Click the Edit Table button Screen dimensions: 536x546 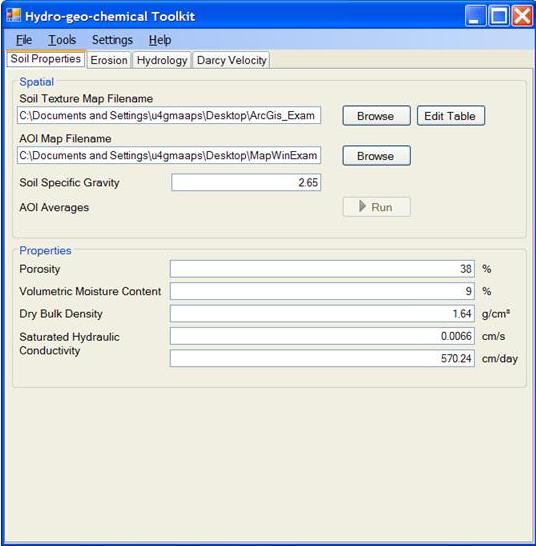(451, 116)
